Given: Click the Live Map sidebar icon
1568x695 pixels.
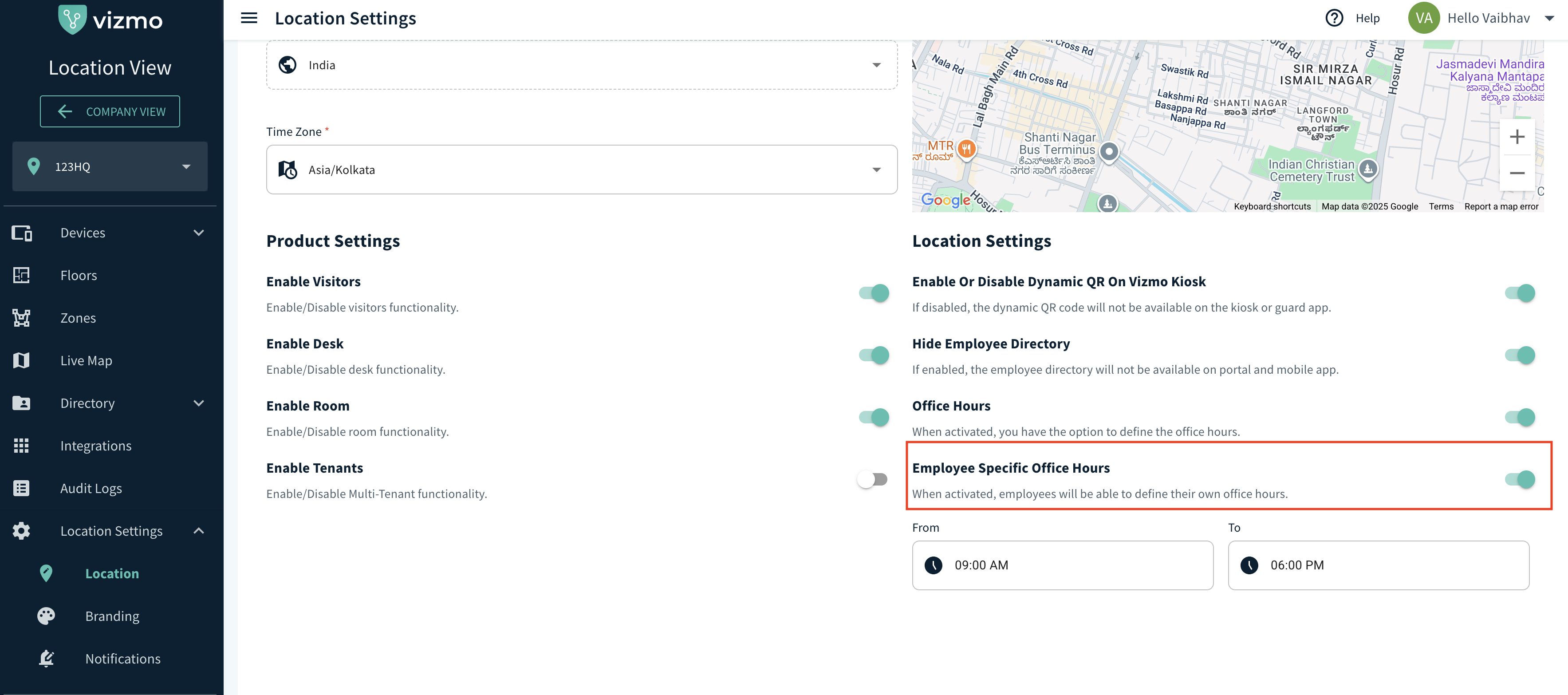Looking at the screenshot, I should pyautogui.click(x=21, y=361).
